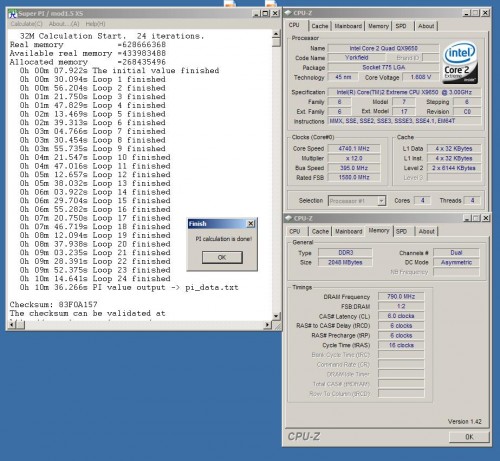
Task: Switch to Cache tab in lower CPU-Z window
Action: tap(320, 231)
